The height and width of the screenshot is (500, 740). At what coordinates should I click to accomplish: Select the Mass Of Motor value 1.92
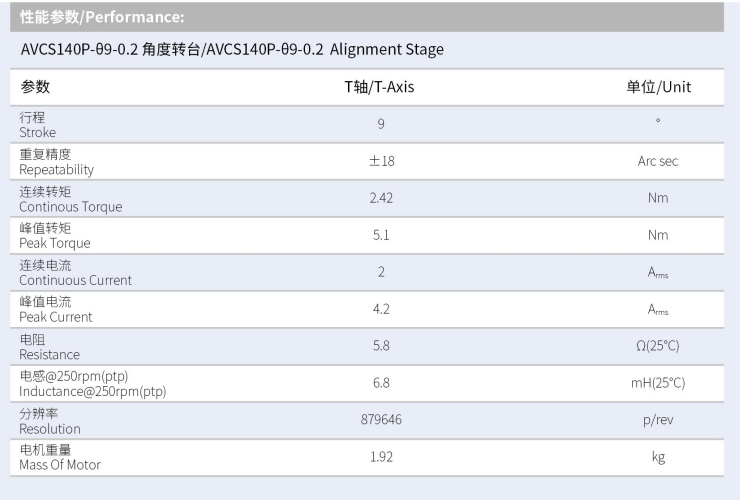pos(381,457)
